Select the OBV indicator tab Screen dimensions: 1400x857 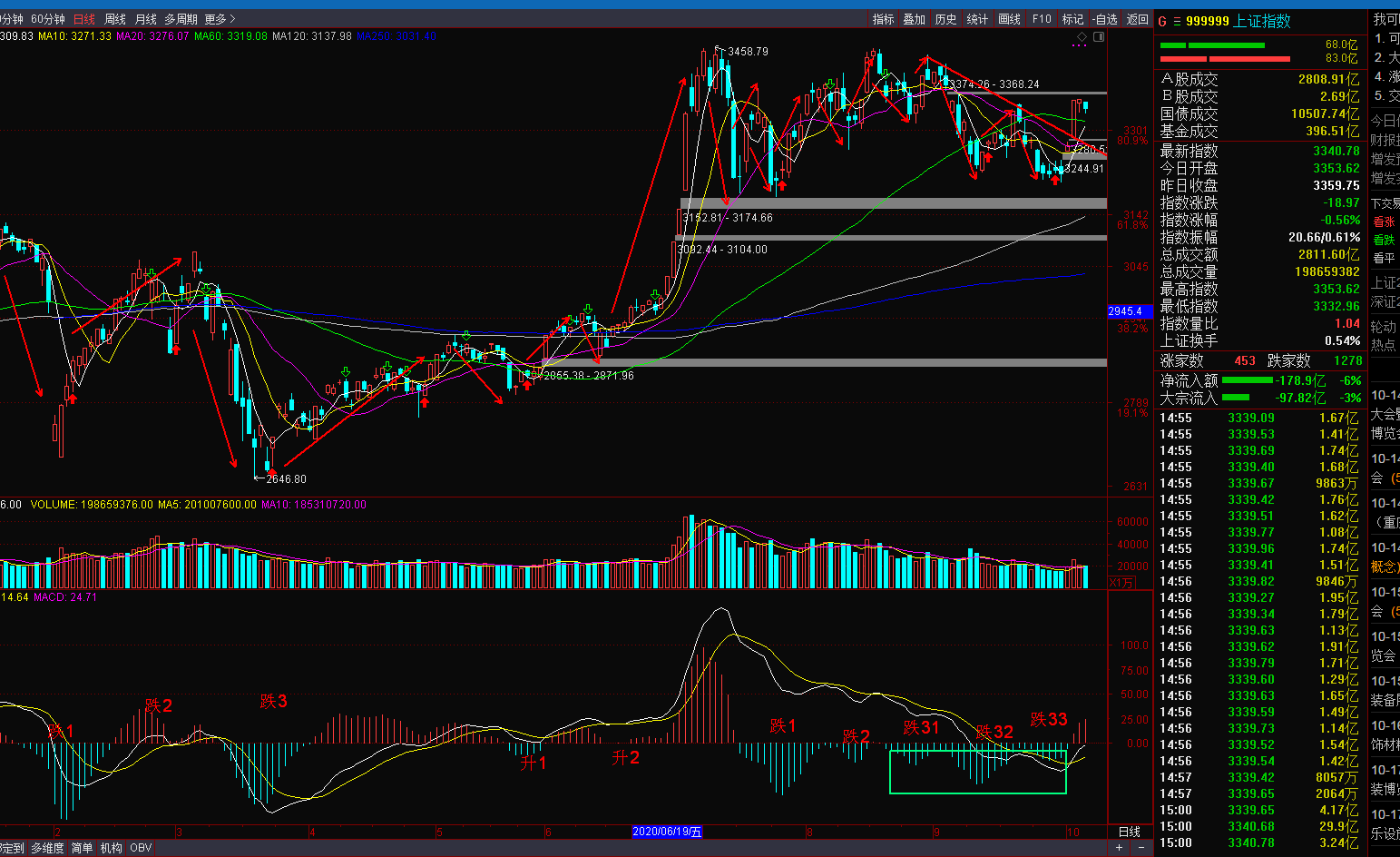[141, 848]
